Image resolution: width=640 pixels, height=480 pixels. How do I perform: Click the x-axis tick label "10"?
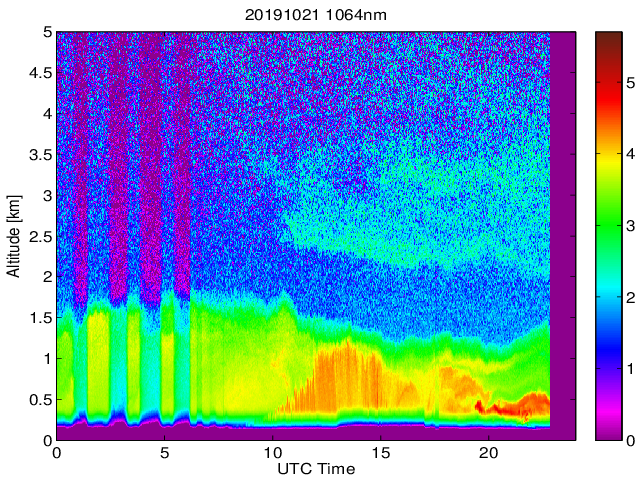tap(272, 453)
